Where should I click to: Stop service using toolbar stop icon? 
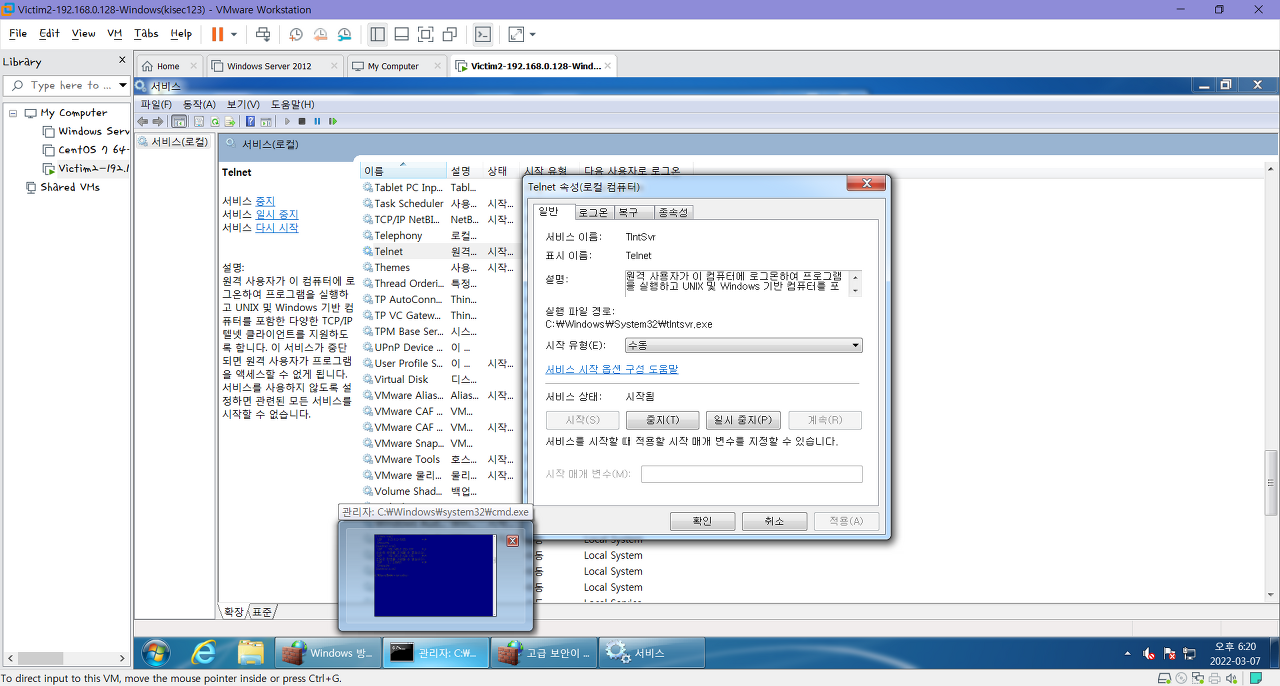coord(302,121)
